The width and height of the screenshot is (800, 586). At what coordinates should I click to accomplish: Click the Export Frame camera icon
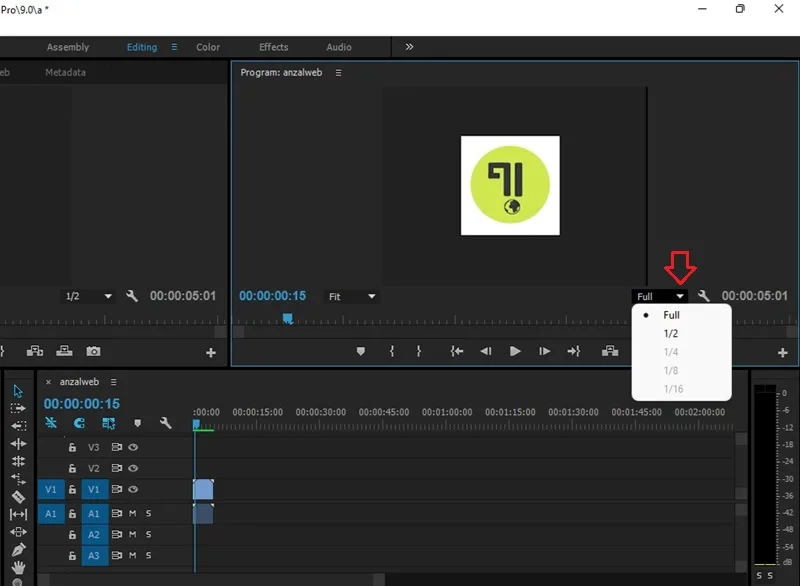coord(93,351)
